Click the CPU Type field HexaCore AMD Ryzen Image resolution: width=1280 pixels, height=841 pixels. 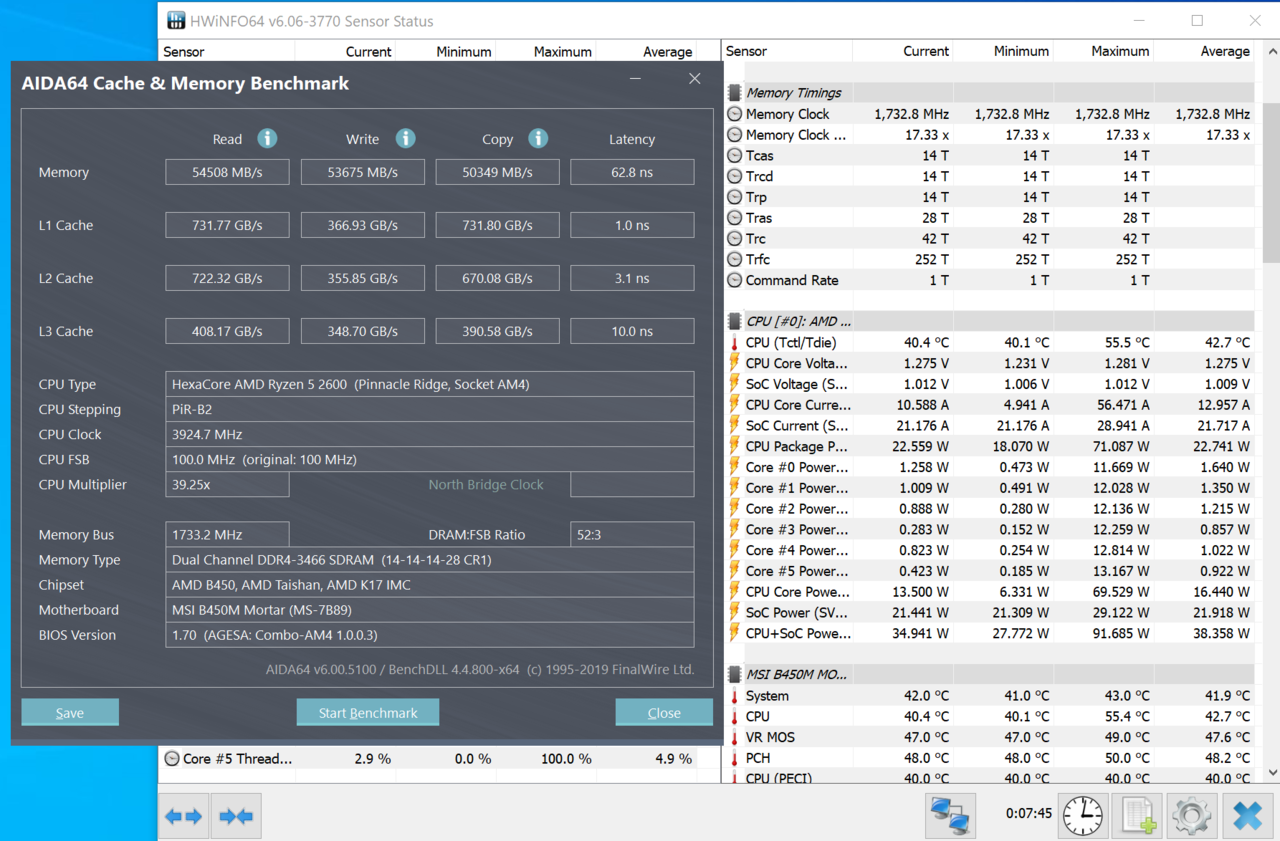tap(430, 384)
